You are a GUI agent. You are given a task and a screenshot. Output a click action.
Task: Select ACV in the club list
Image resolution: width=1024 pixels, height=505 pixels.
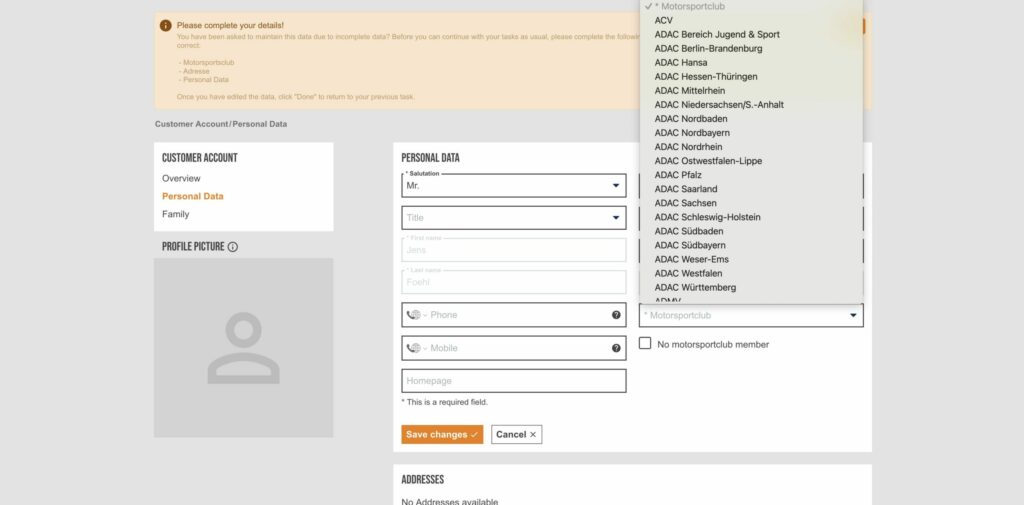[x=664, y=20]
